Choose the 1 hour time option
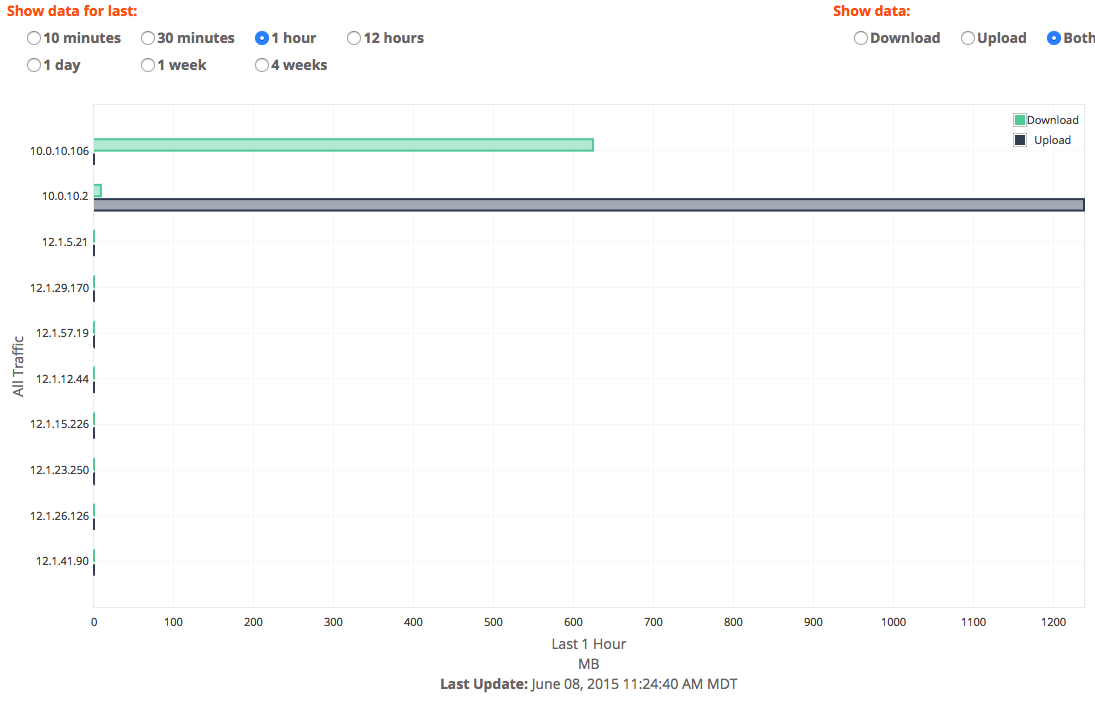The height and width of the screenshot is (701, 1095). 262,38
